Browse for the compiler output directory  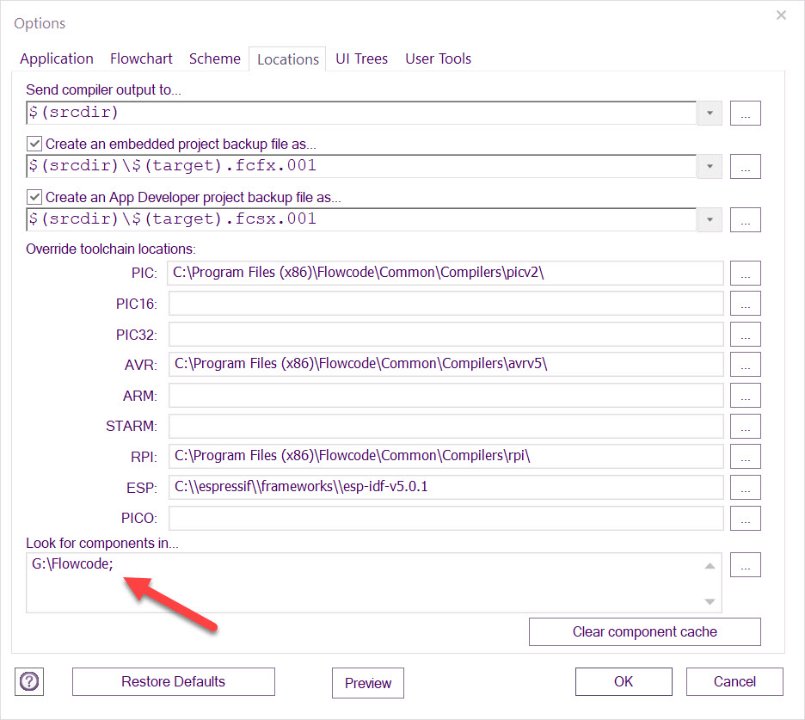point(745,113)
